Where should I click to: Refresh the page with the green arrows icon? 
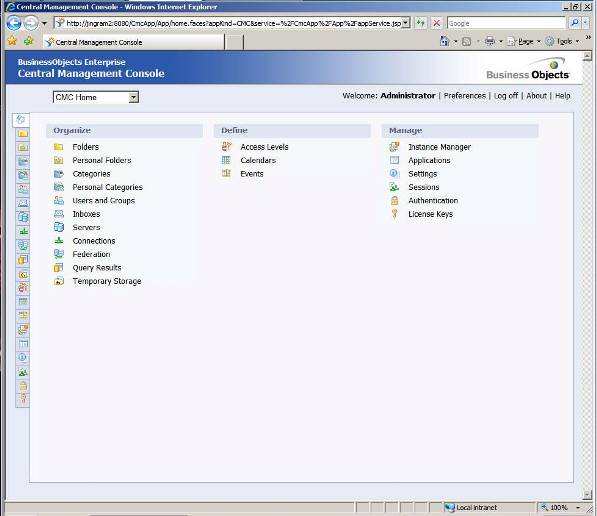[420, 23]
